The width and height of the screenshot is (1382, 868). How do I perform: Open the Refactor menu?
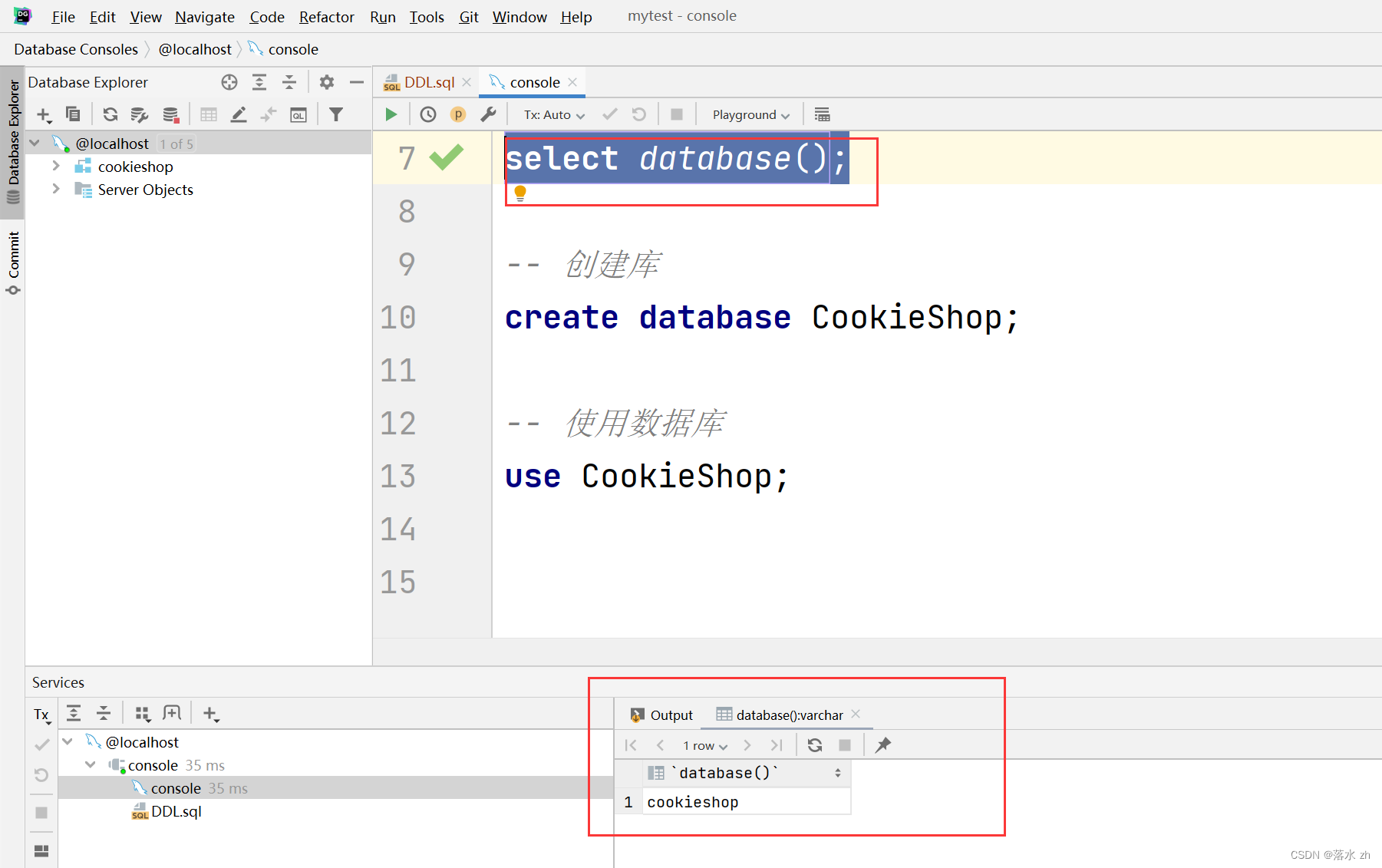327,17
